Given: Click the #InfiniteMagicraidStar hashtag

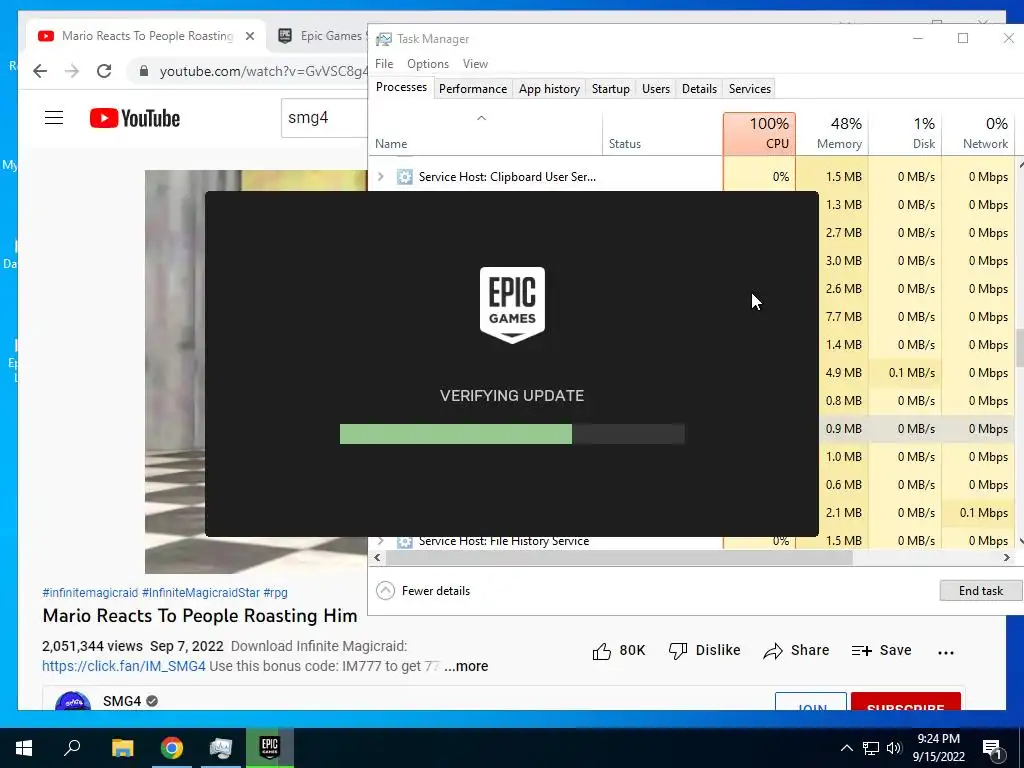Looking at the screenshot, I should (x=200, y=593).
